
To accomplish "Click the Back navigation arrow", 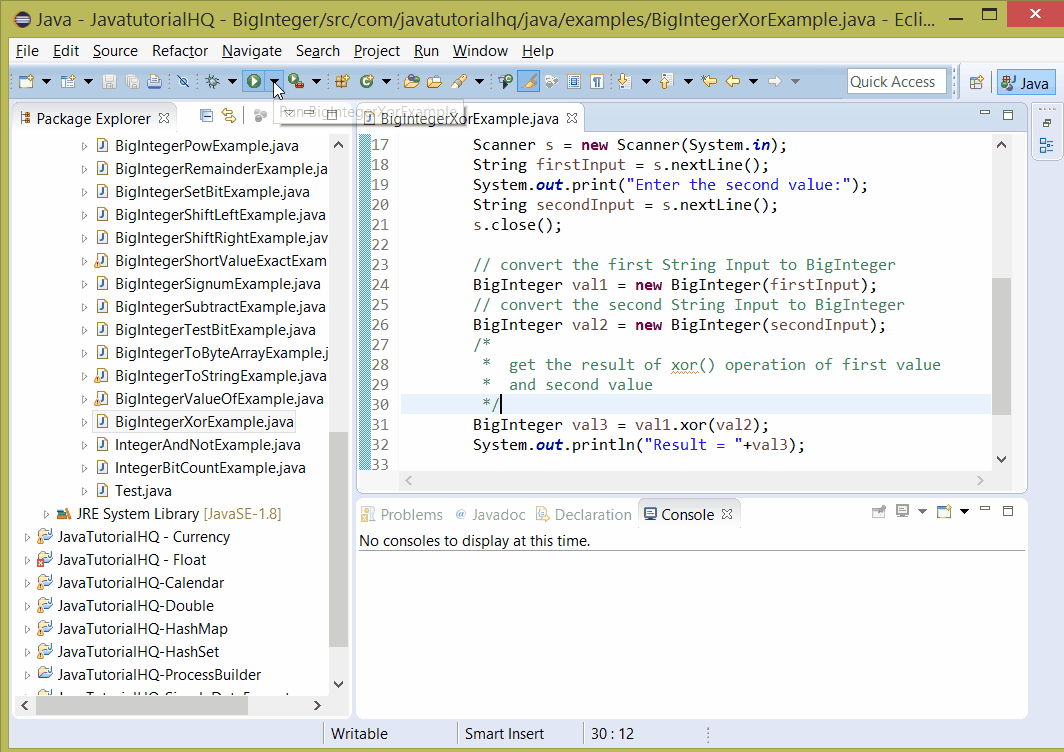I will [731, 80].
